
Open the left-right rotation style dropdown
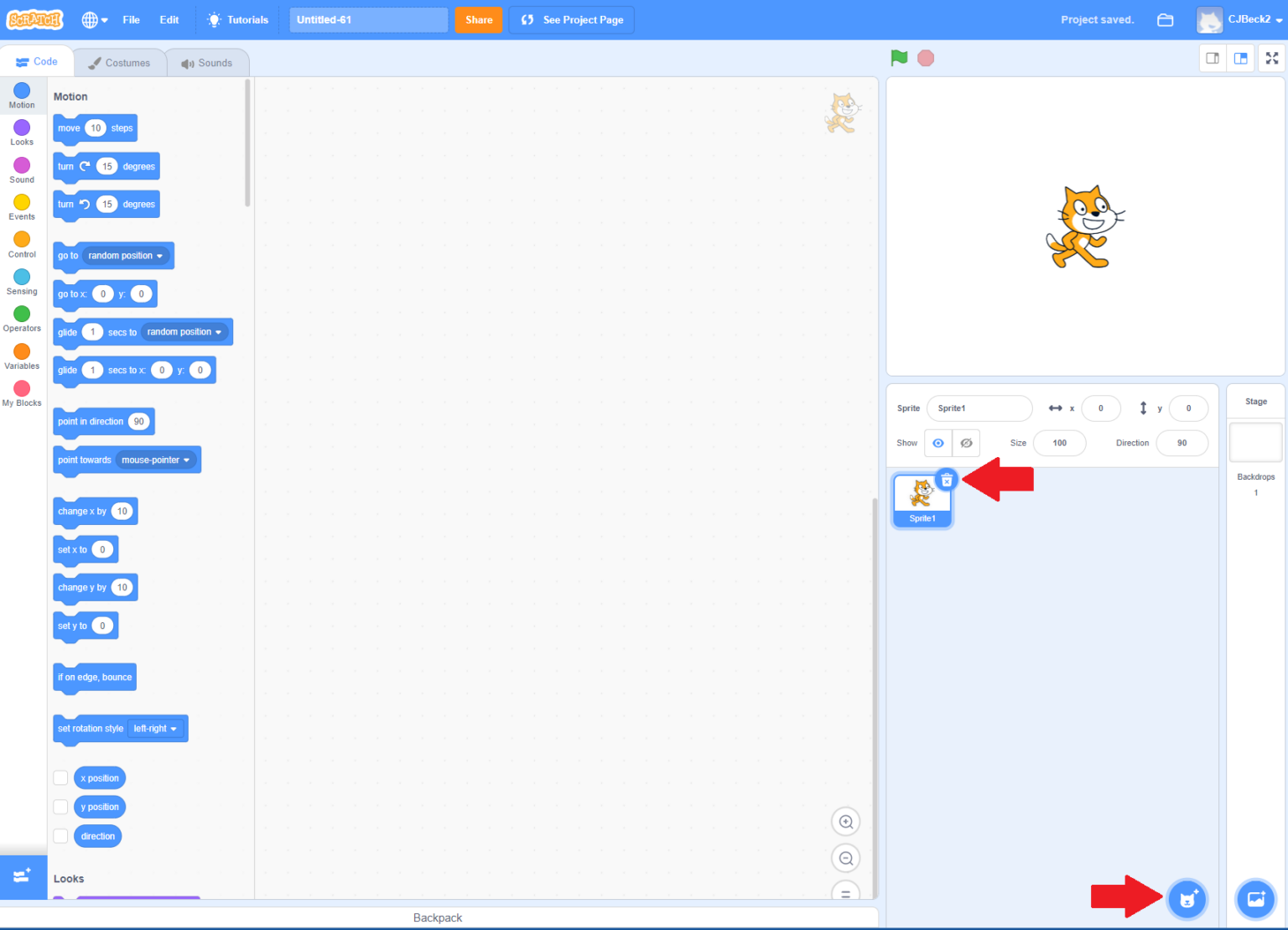tap(156, 729)
